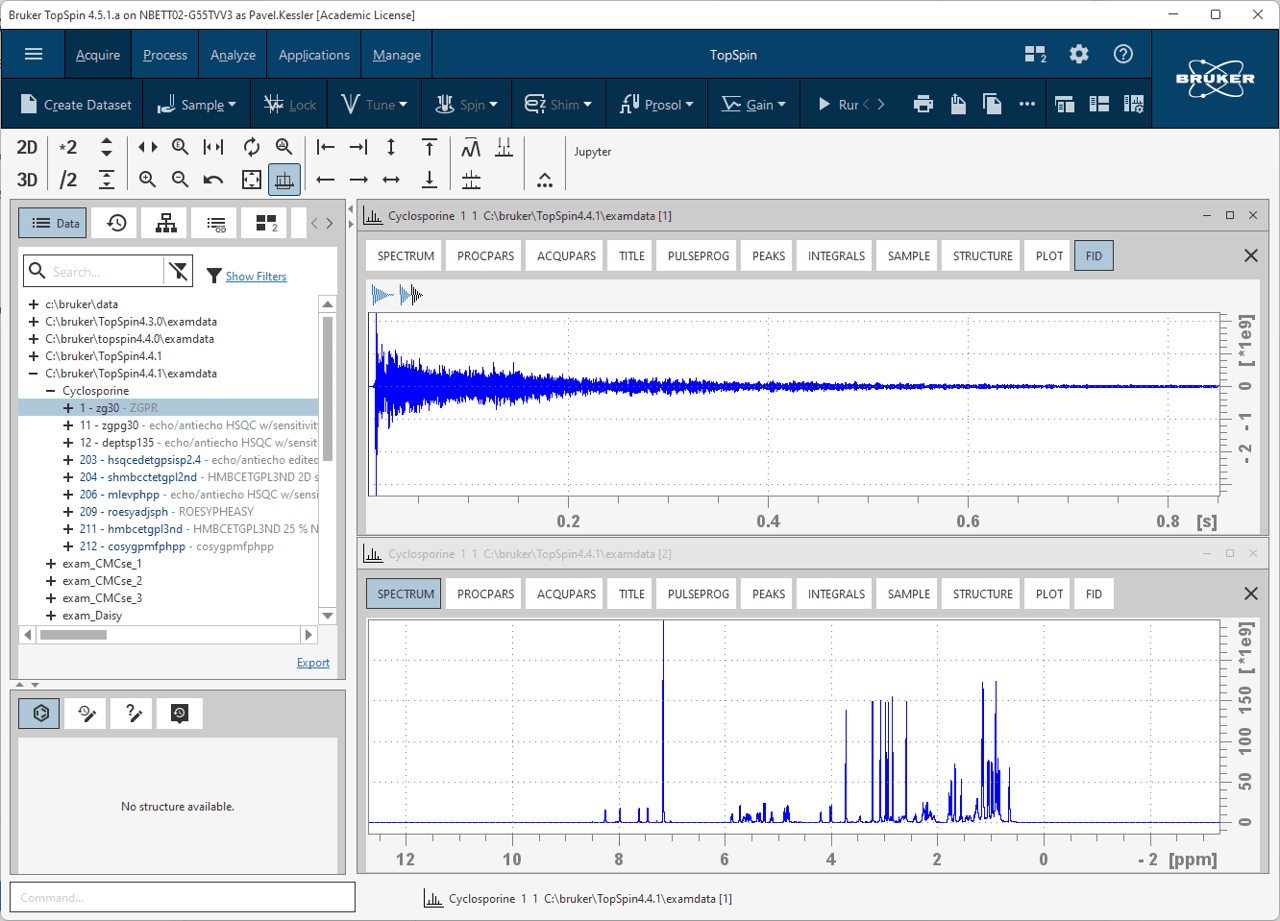Toggle the search filter icon
The width and height of the screenshot is (1280, 921).
pyautogui.click(x=180, y=271)
